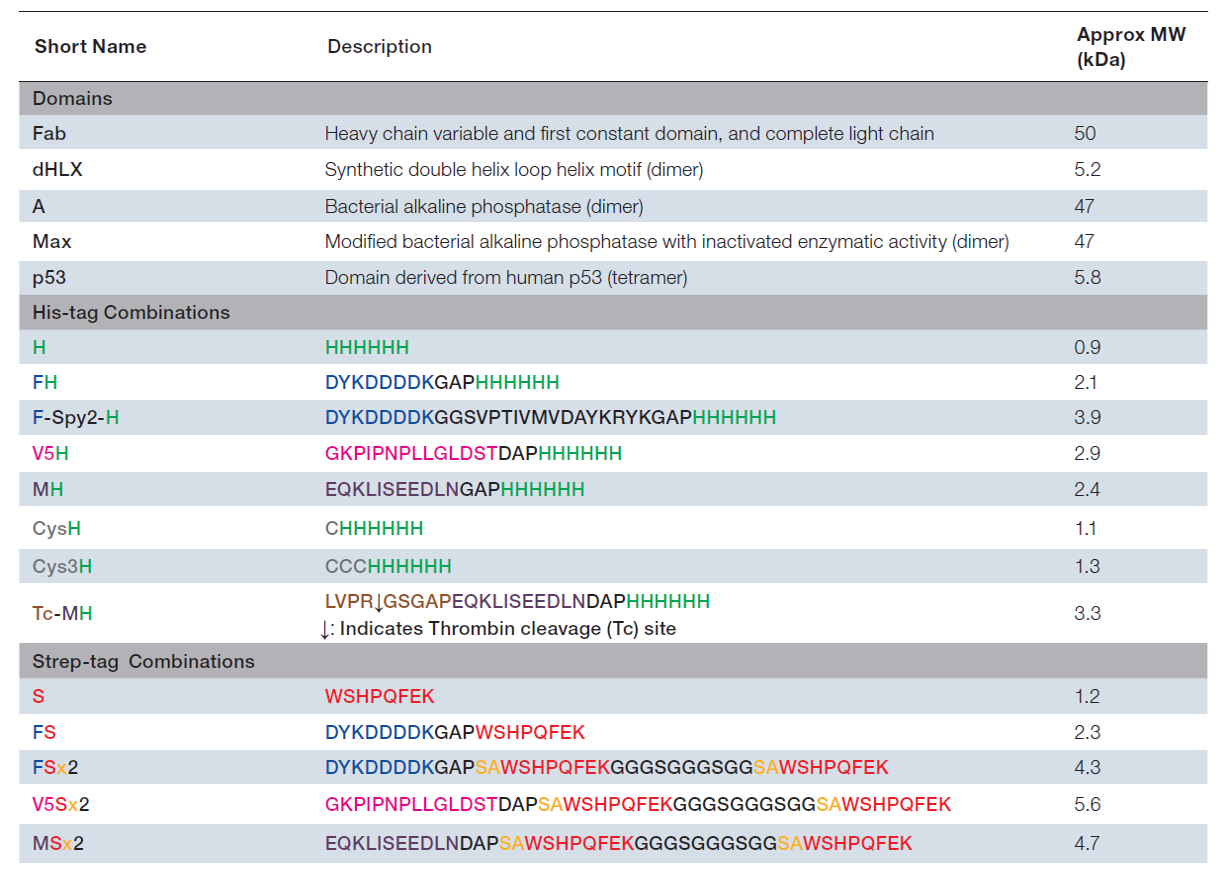Screen dimensions: 1229x882
Task: Click the 'CysH' short name cell
Action: point(57,529)
